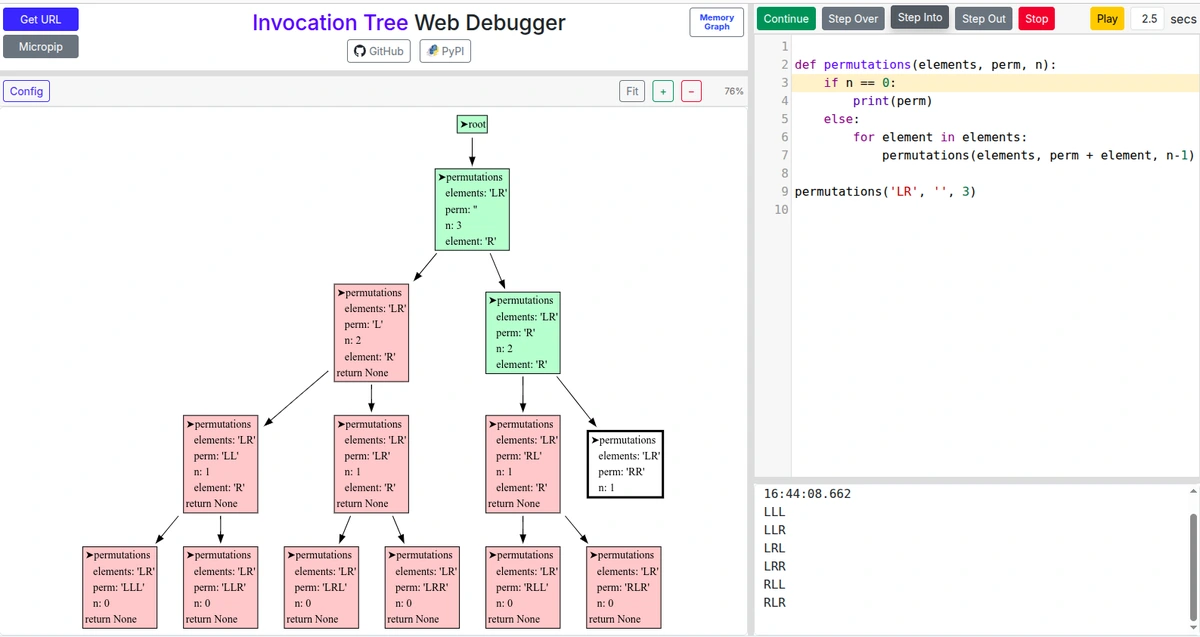Click the Get URL button
Viewport: 1200px width, 637px height.
click(x=41, y=19)
